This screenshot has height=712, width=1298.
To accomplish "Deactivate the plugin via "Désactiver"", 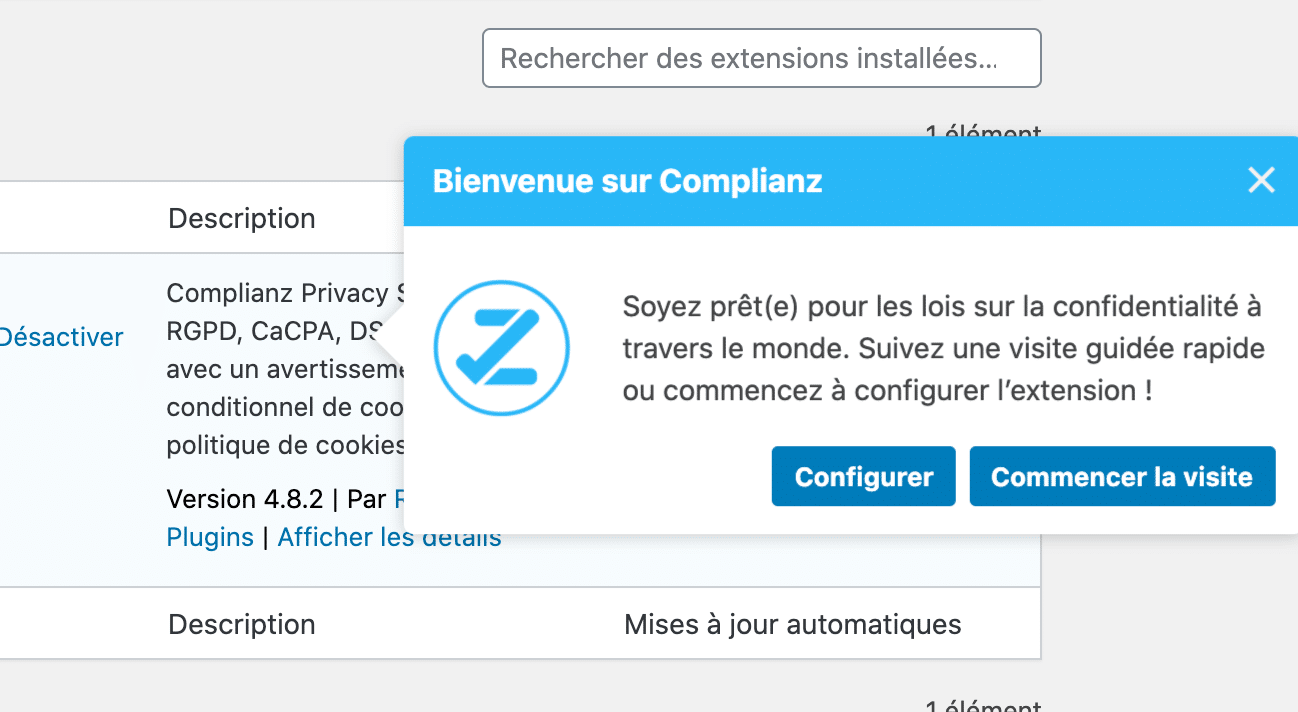I will pyautogui.click(x=61, y=337).
